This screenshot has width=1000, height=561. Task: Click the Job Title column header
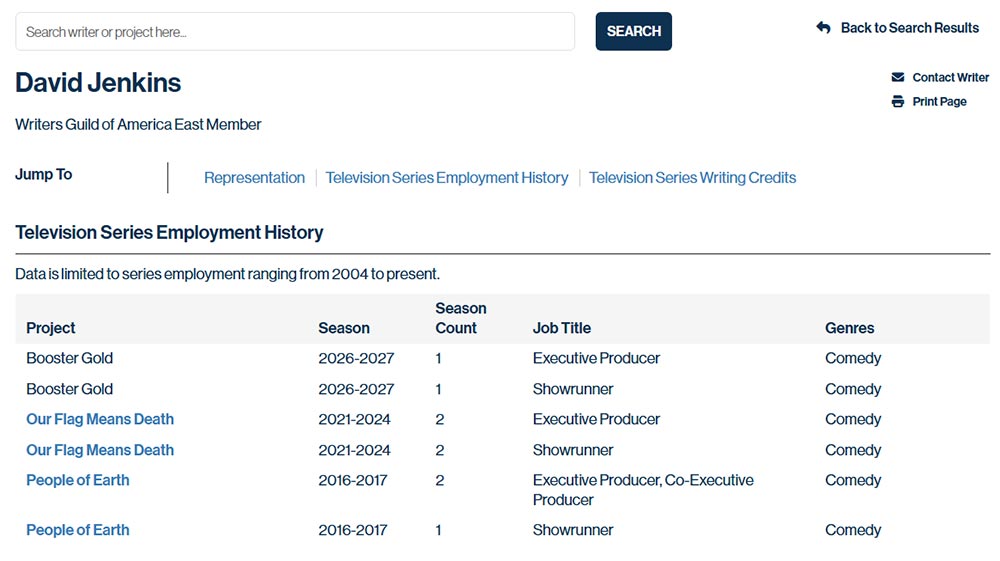point(561,328)
